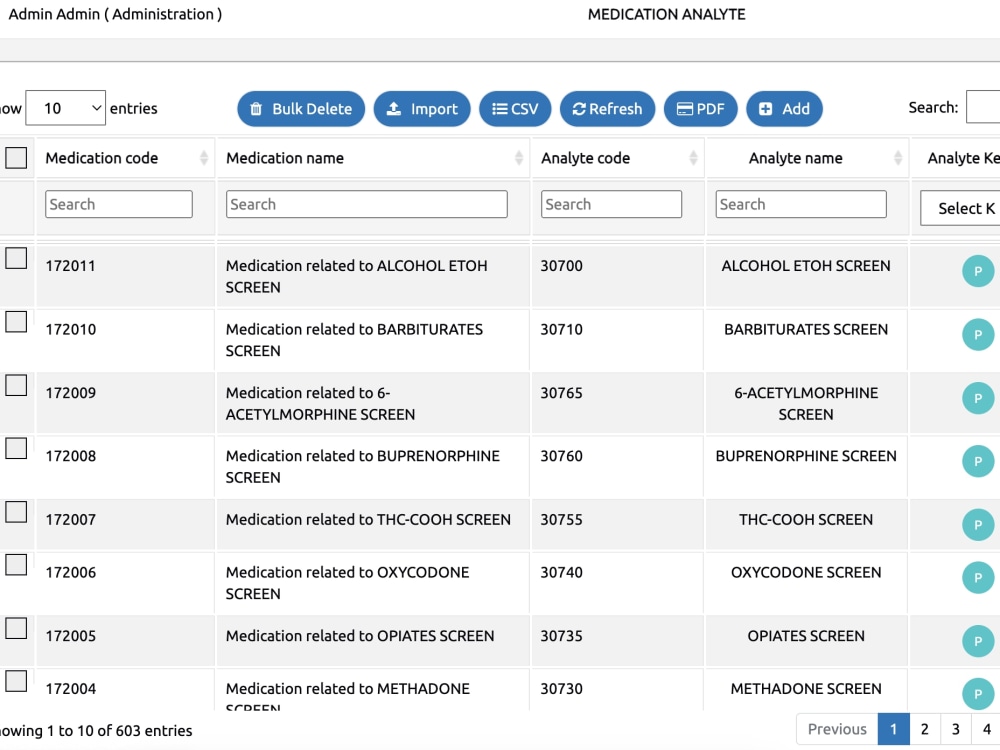1000x750 pixels.
Task: Check the row for medication 172011
Action: [16, 258]
